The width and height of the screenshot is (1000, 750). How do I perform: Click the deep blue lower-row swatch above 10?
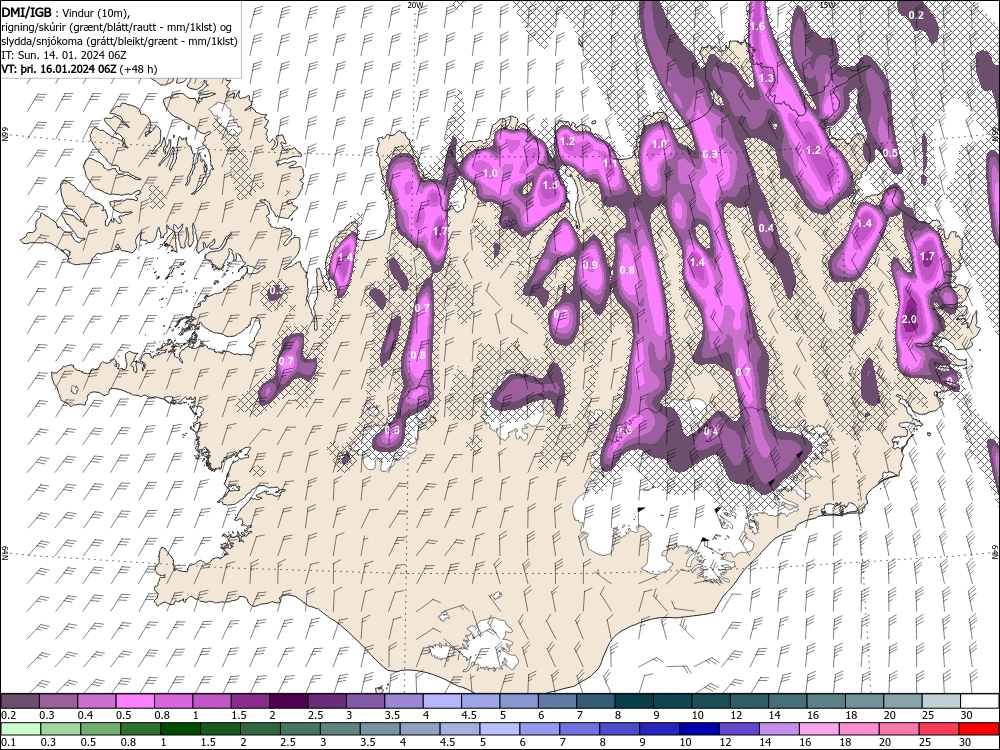[698, 729]
